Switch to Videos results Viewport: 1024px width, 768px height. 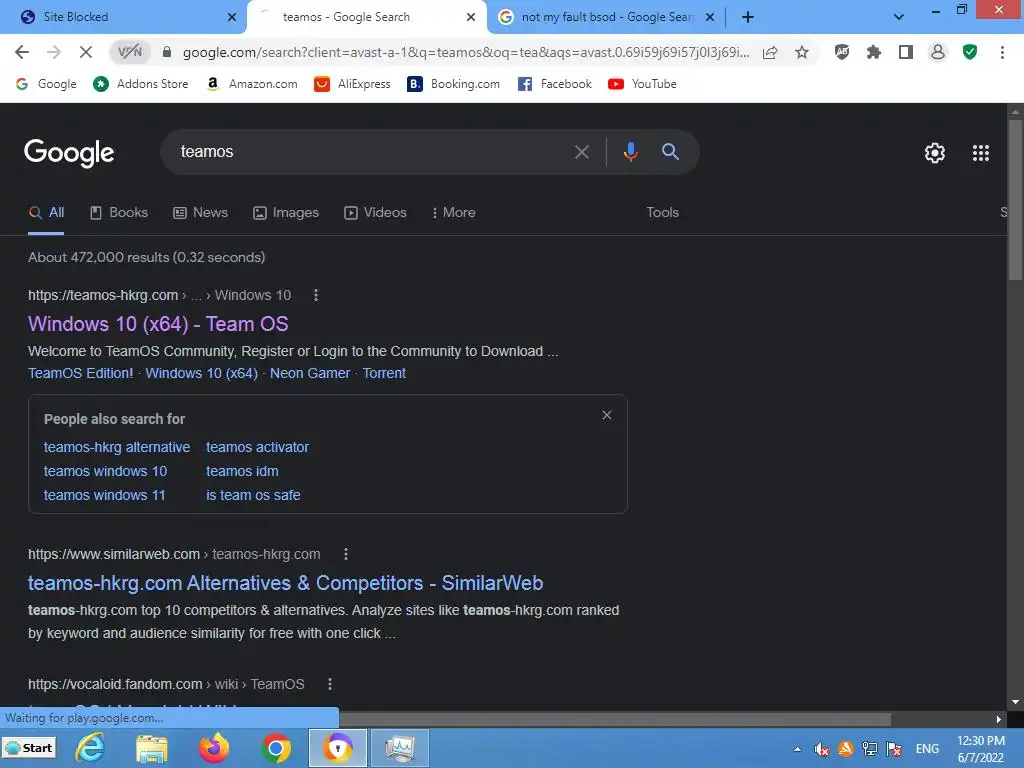point(376,213)
